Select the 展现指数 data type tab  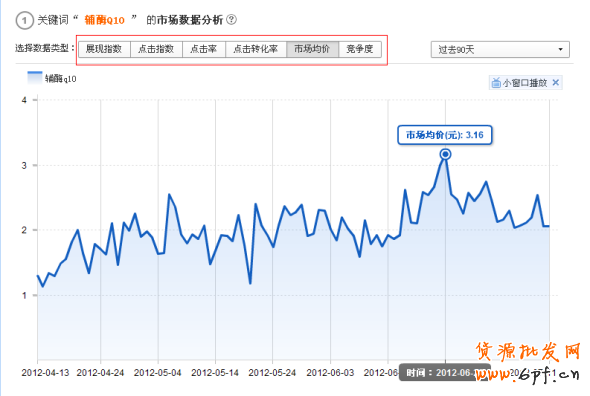(104, 49)
